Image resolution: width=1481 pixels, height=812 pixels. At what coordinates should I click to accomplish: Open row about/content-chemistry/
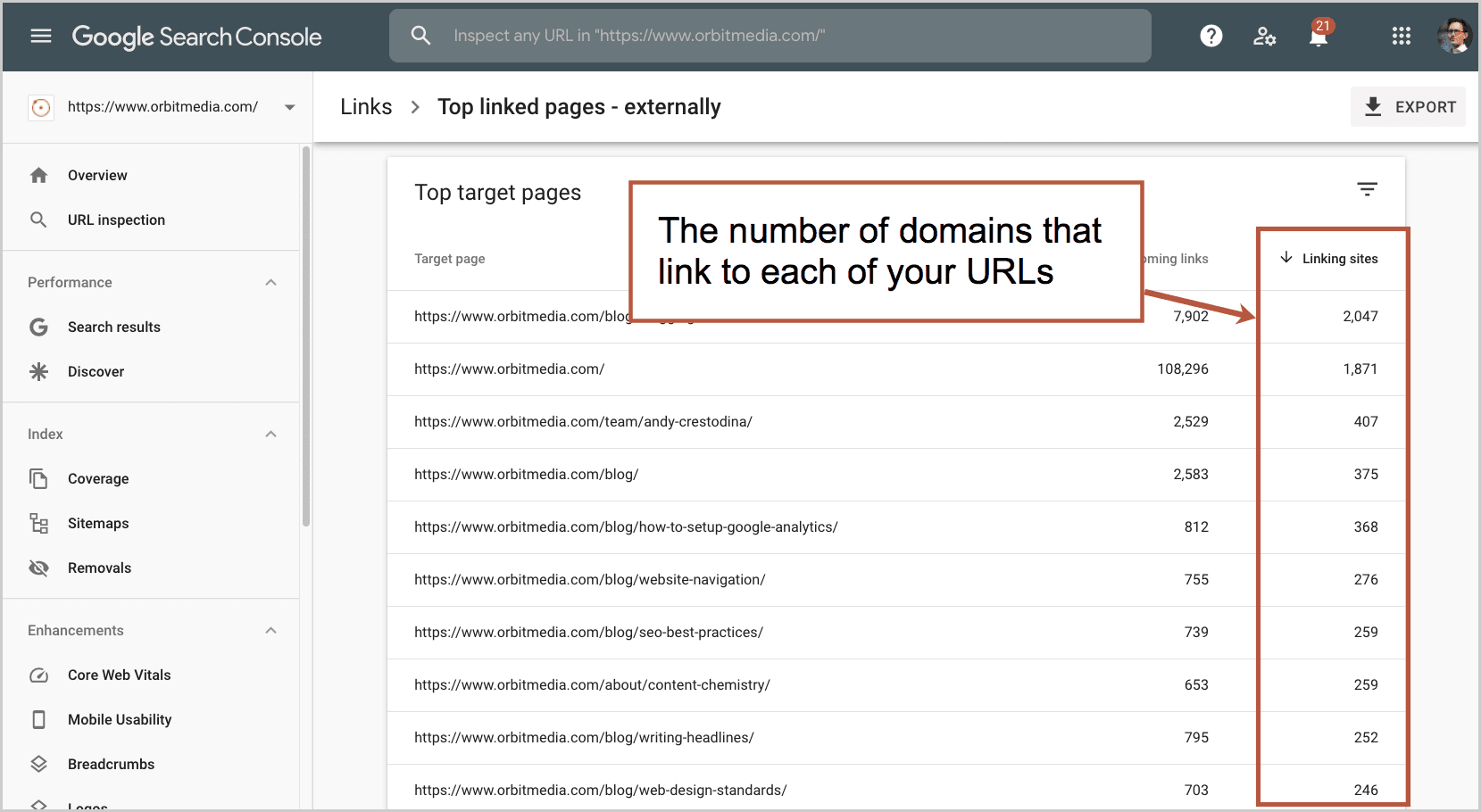896,685
